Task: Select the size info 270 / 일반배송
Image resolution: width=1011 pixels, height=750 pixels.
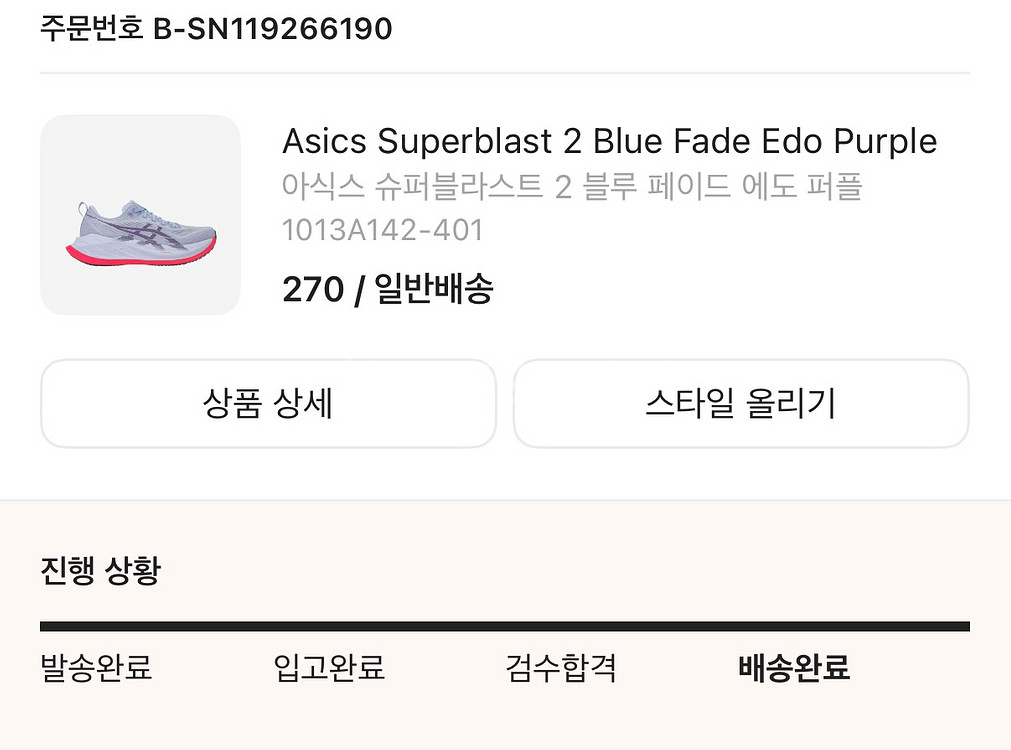Action: point(389,289)
